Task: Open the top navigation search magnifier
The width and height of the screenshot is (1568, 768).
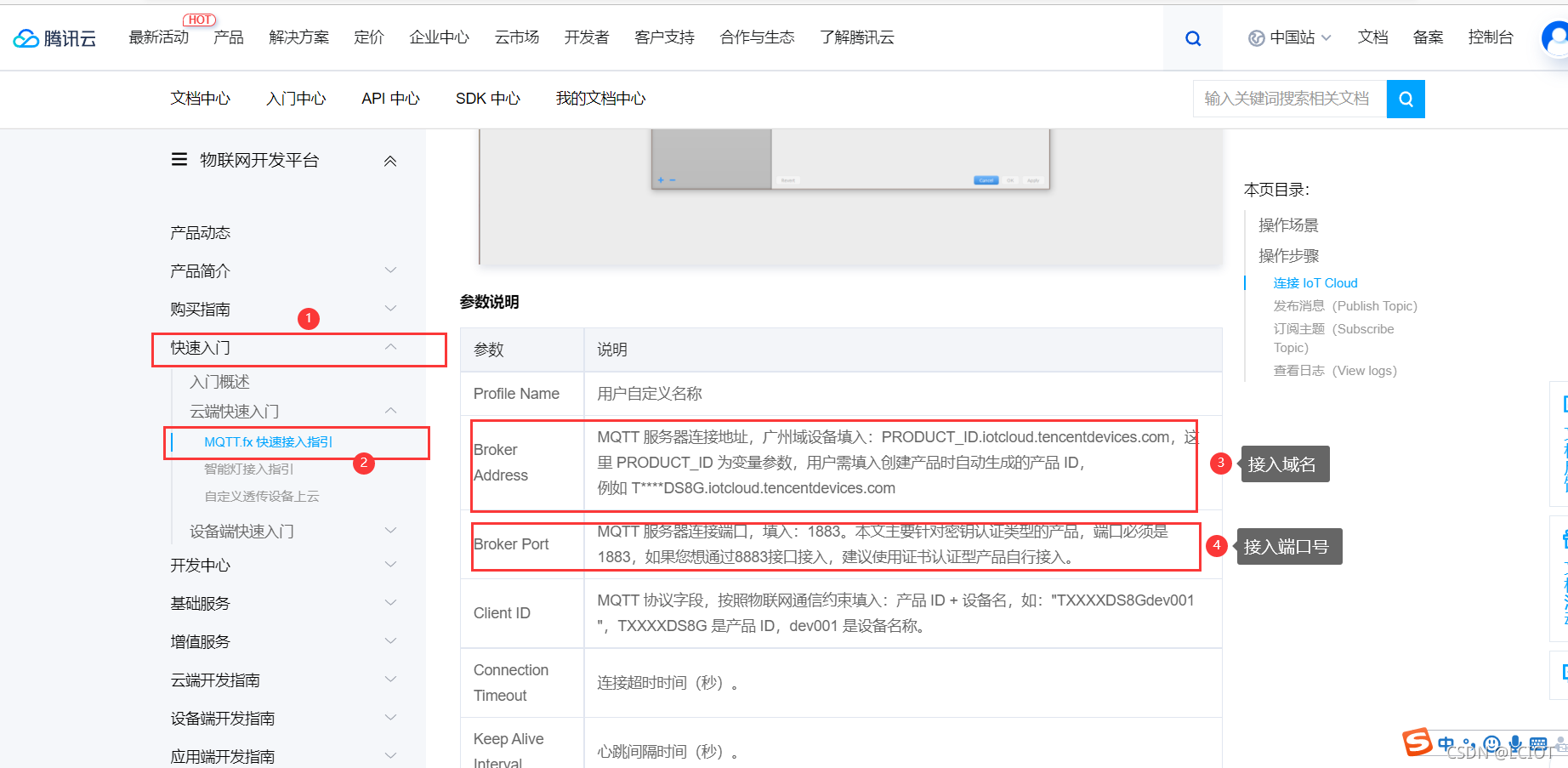Action: (x=1193, y=38)
